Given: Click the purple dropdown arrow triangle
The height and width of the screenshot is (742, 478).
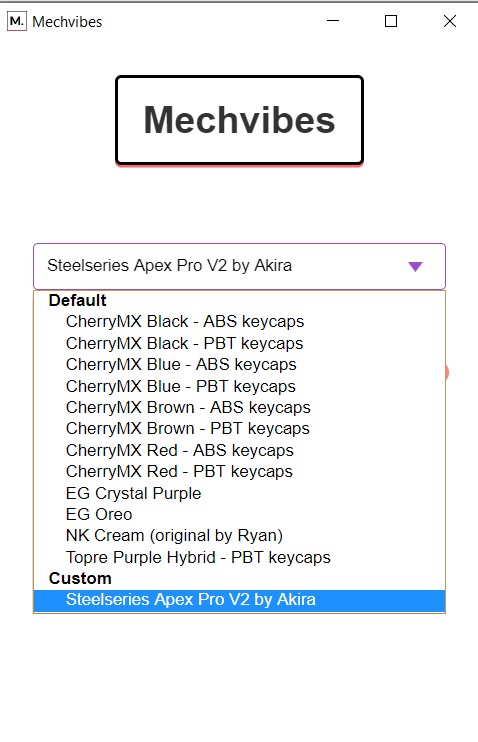Looking at the screenshot, I should pos(415,266).
